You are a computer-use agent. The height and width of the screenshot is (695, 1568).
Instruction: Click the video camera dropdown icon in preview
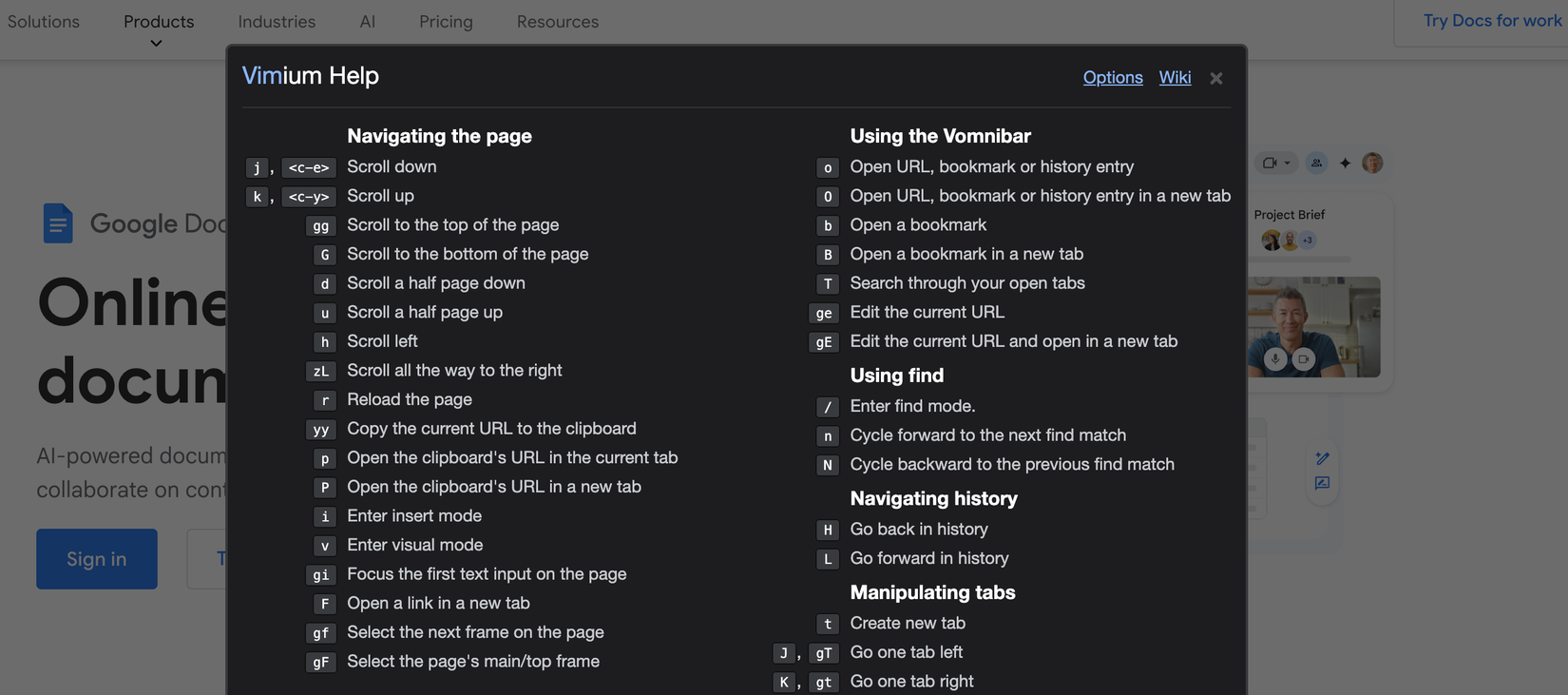[x=1276, y=163]
